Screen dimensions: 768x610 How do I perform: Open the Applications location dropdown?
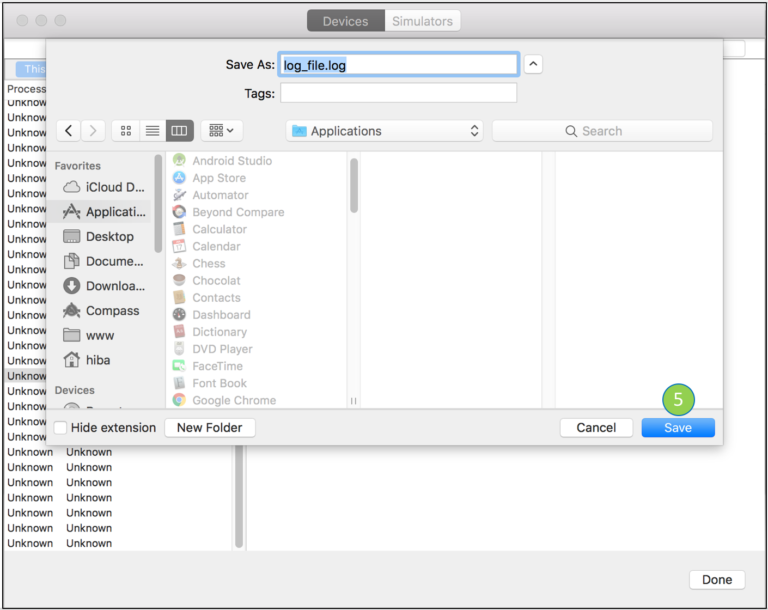tap(384, 131)
